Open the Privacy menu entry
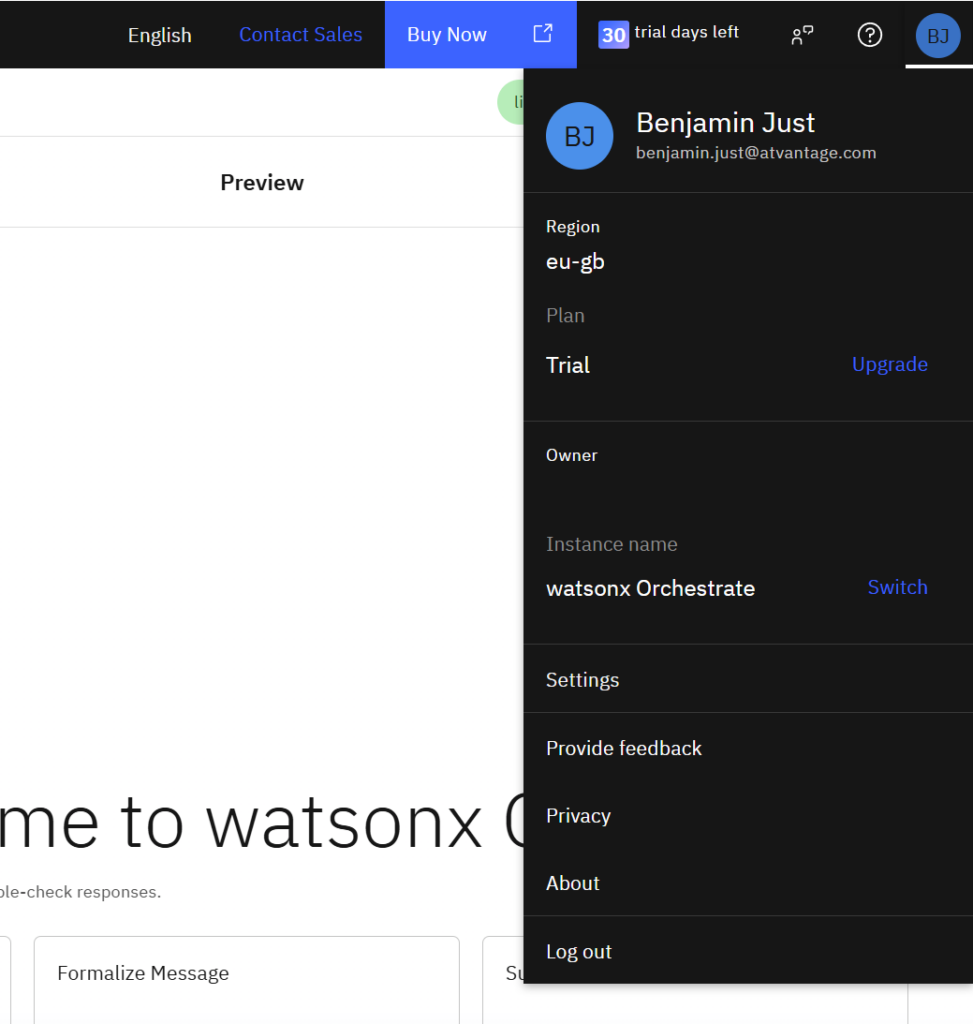973x1024 pixels. [578, 816]
